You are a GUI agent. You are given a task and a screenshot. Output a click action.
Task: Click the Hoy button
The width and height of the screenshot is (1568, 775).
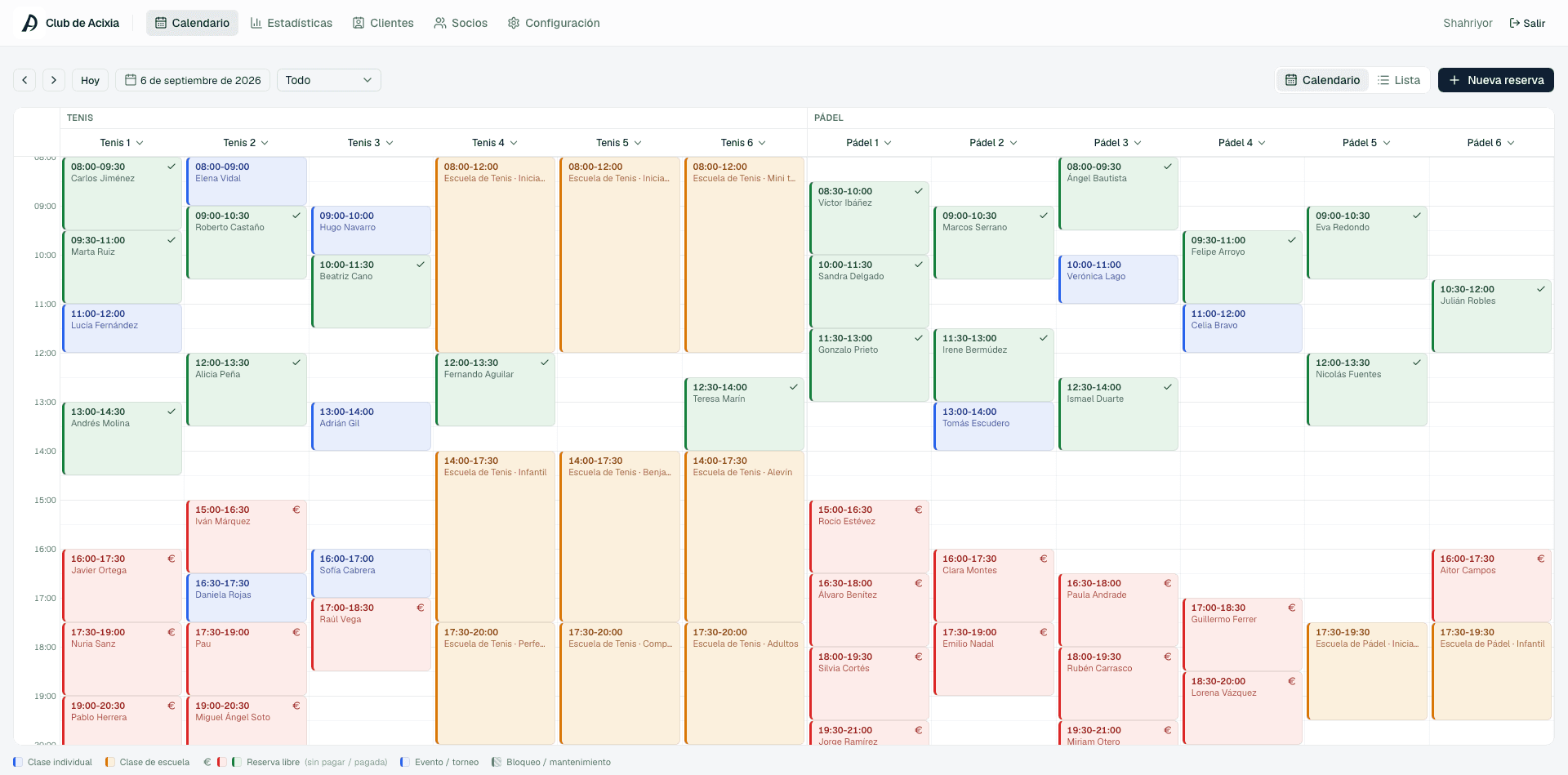tap(90, 80)
